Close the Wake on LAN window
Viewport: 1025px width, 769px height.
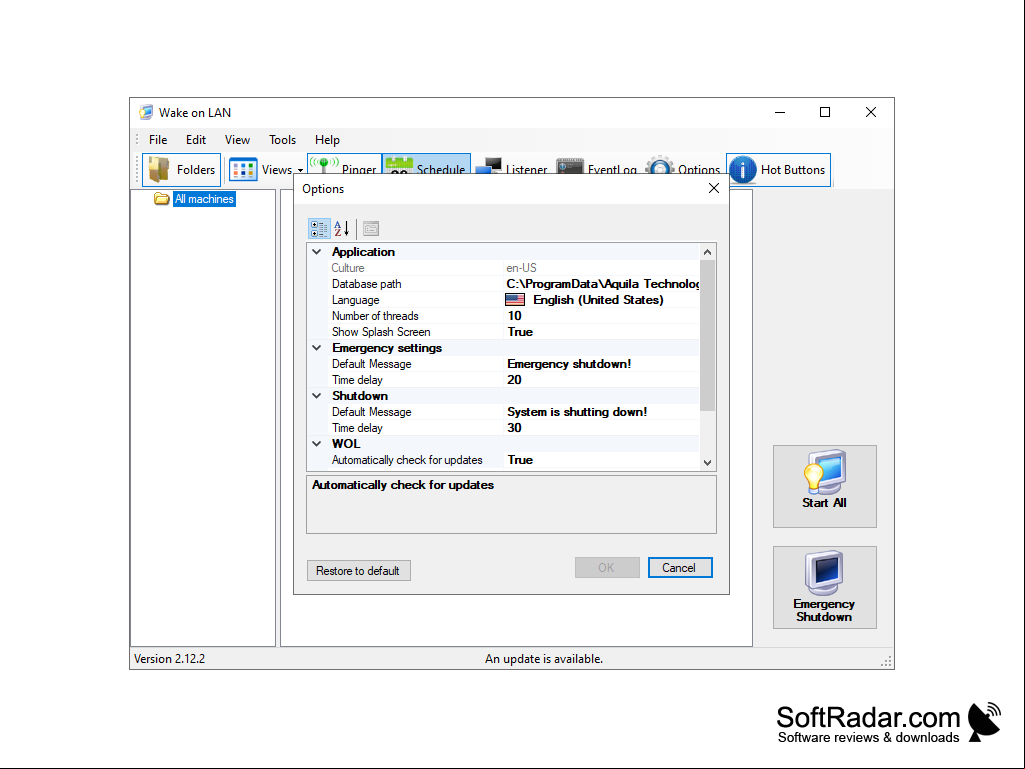coord(871,112)
